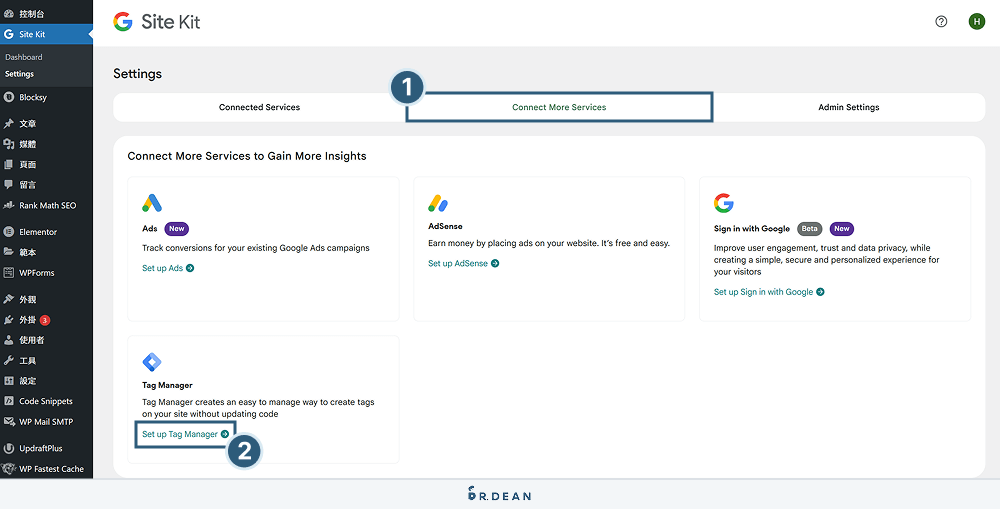1000x509 pixels.
Task: Click the media icon beside 媒體
Action: point(9,144)
